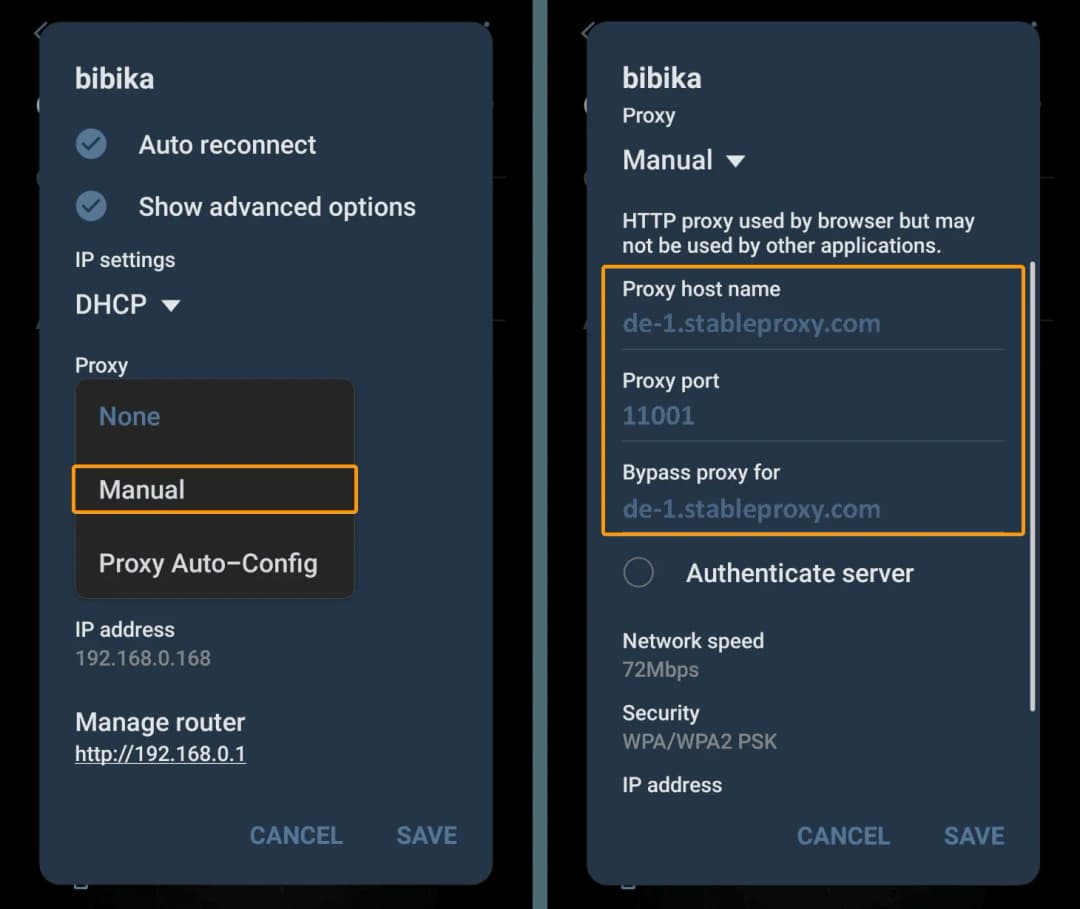Choose Manual in the Proxy list
This screenshot has height=909, width=1080.
click(x=140, y=489)
